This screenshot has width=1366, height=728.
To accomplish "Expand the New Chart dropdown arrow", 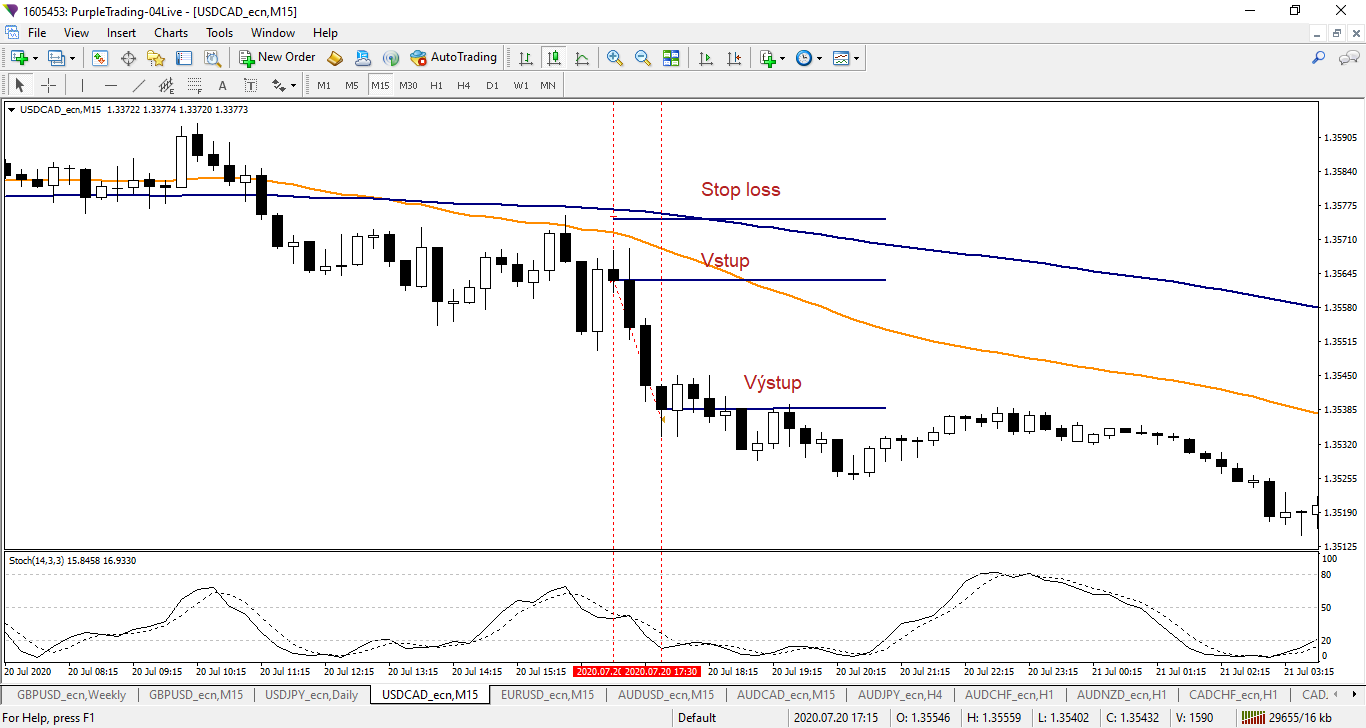I will point(35,58).
